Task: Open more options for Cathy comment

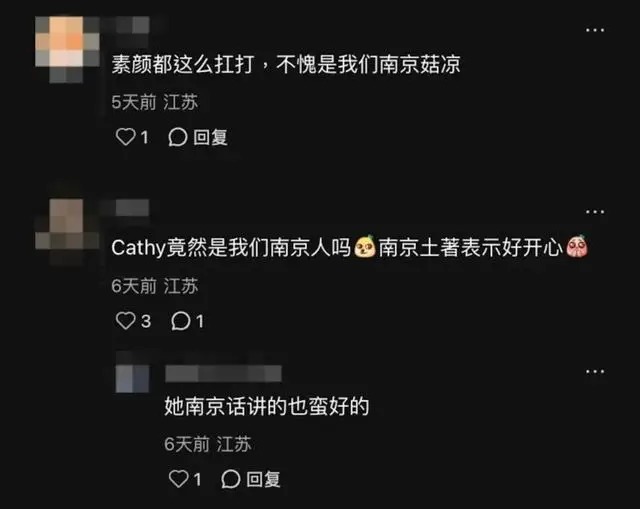Action: coord(595,212)
